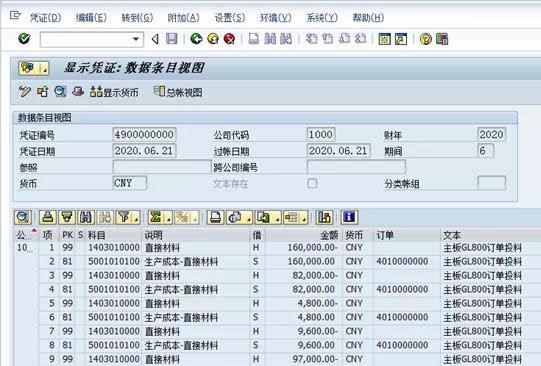Image resolution: width=541 pixels, height=366 pixels.
Task: Click the 文本 column header
Action: click(x=491, y=235)
